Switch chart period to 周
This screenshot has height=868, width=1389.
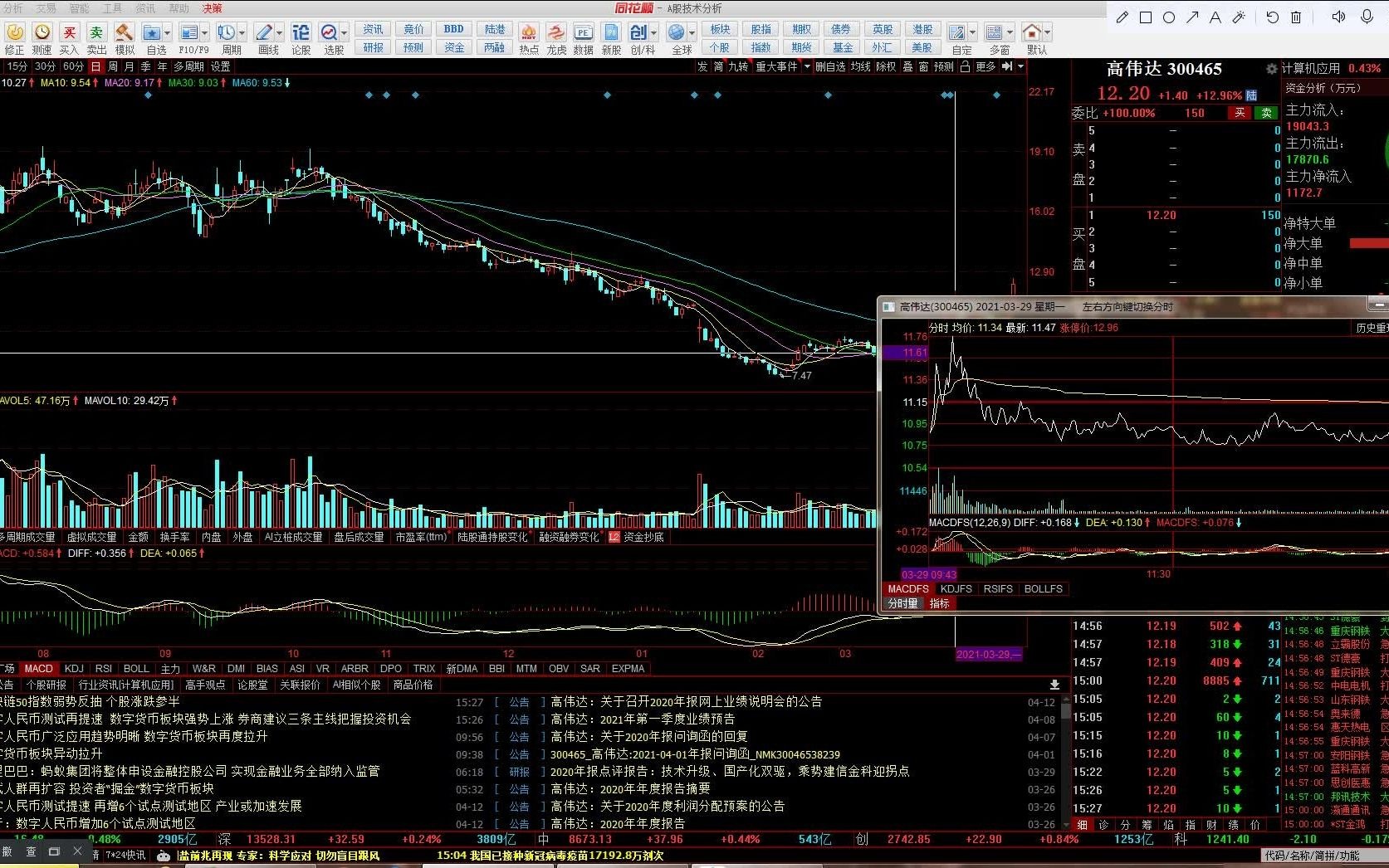click(x=113, y=66)
